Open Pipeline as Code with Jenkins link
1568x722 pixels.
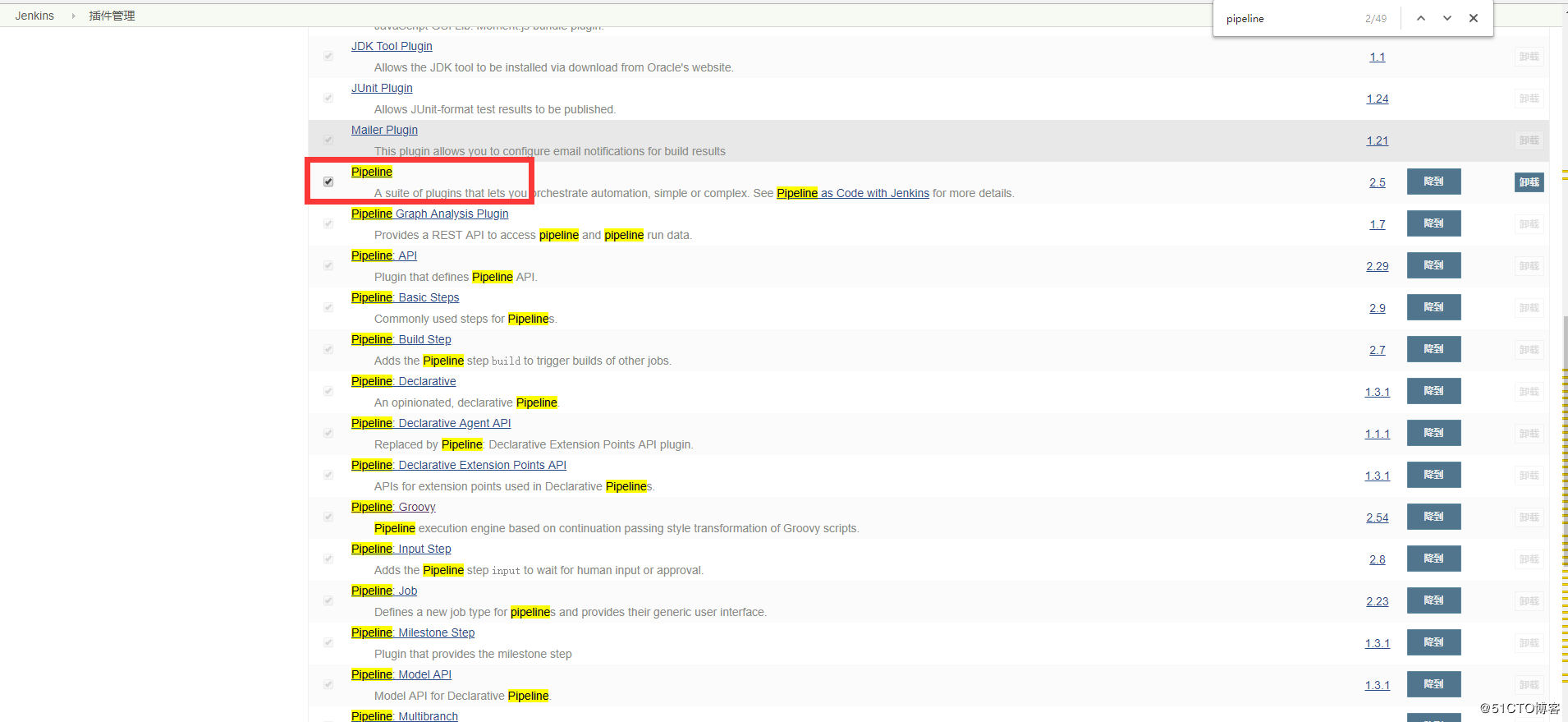coord(853,193)
